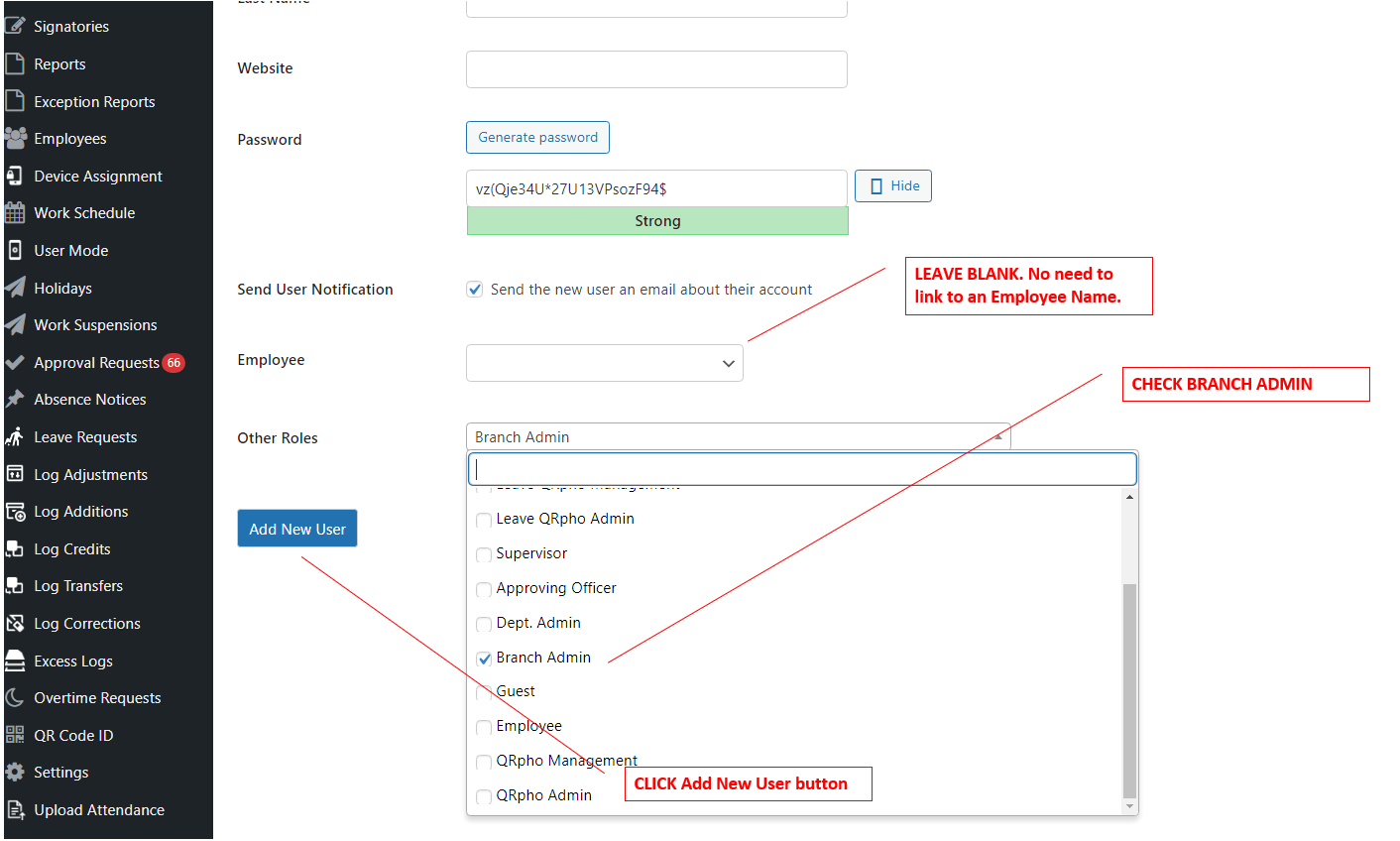Select Overtime Requests in the sidebar

pyautogui.click(x=14, y=697)
